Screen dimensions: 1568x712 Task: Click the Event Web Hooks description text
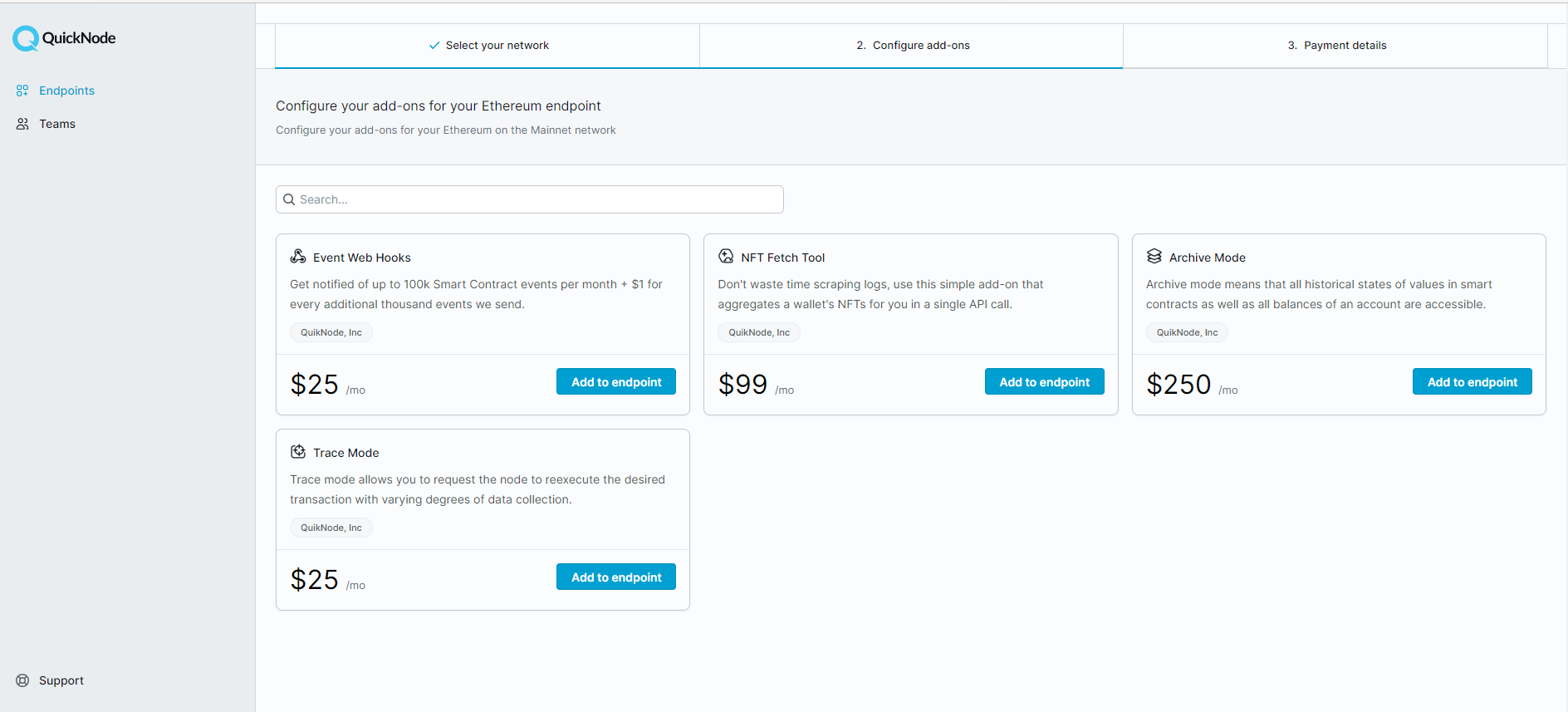476,294
